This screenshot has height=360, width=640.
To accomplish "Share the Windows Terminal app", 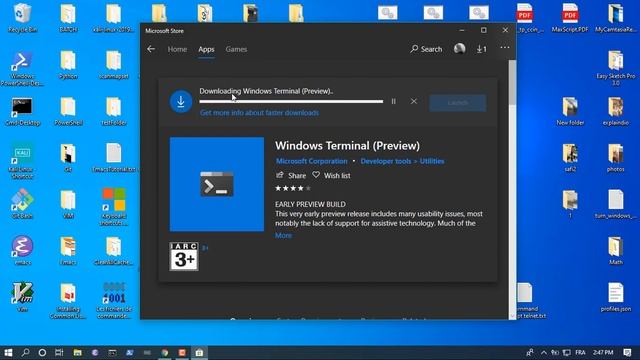I will [x=291, y=176].
